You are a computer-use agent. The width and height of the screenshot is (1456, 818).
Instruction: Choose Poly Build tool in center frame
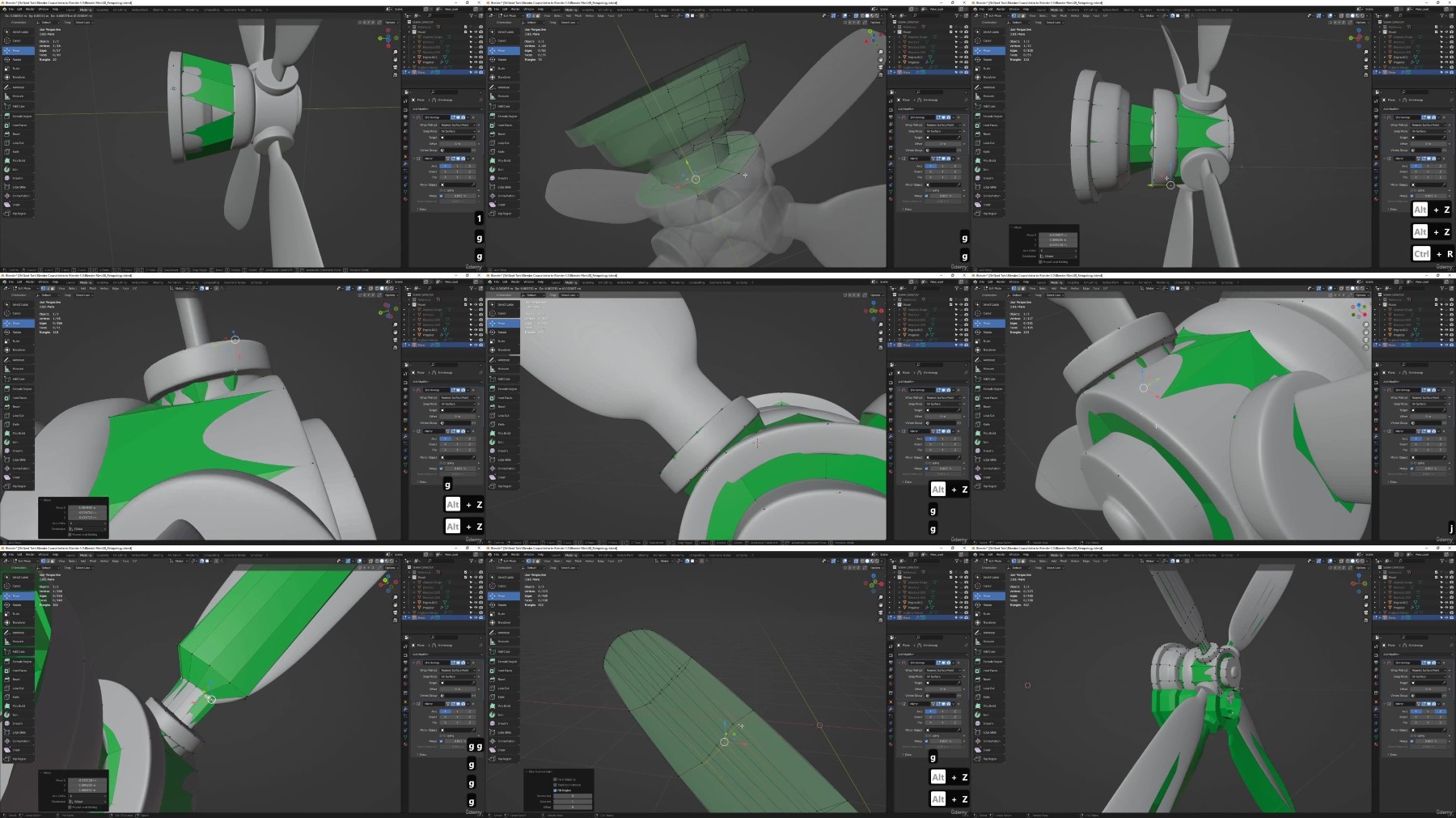point(504,433)
